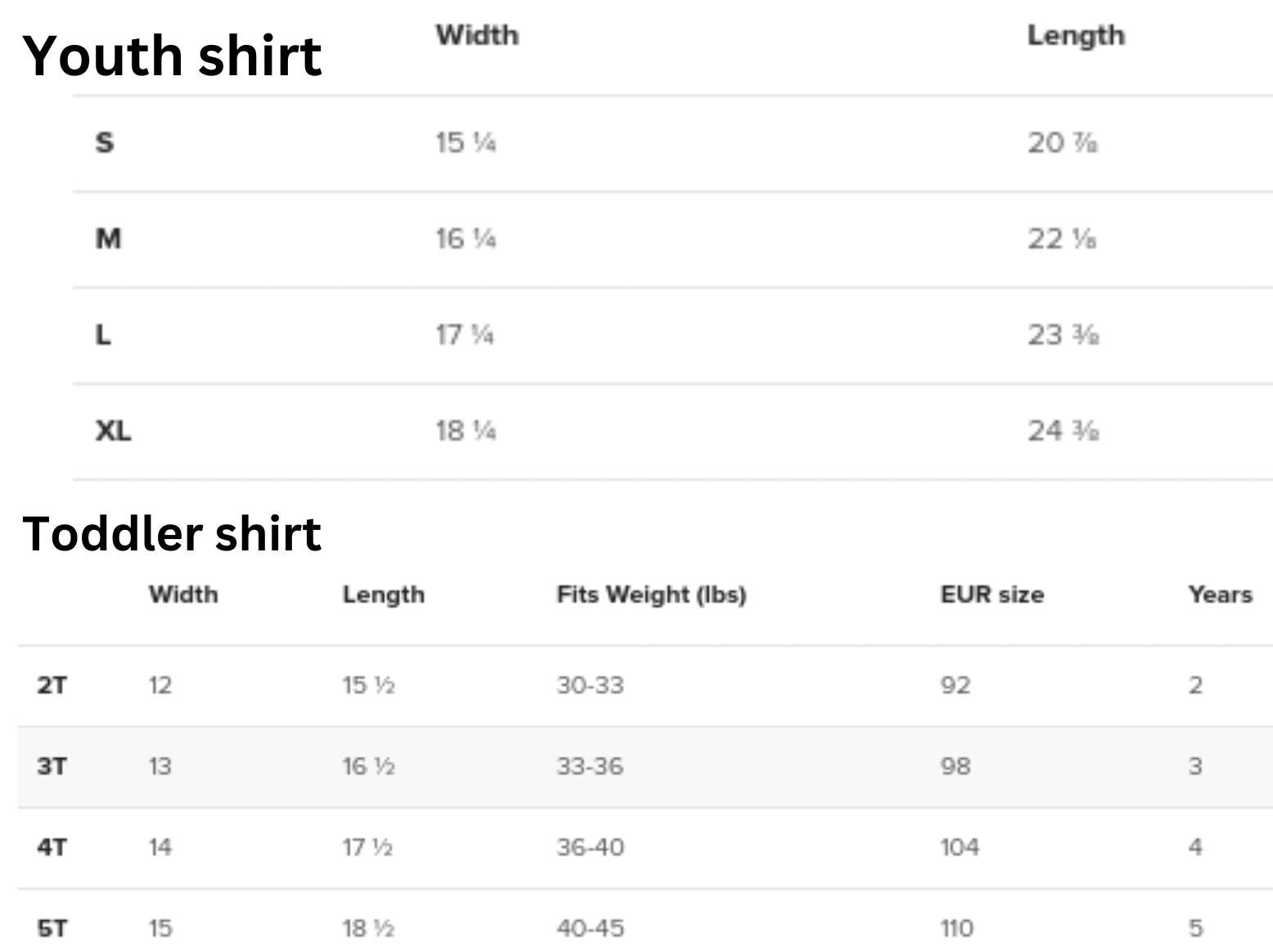This screenshot has height=952, width=1273.
Task: Click the 5T toddler size row label
Action: (52, 928)
